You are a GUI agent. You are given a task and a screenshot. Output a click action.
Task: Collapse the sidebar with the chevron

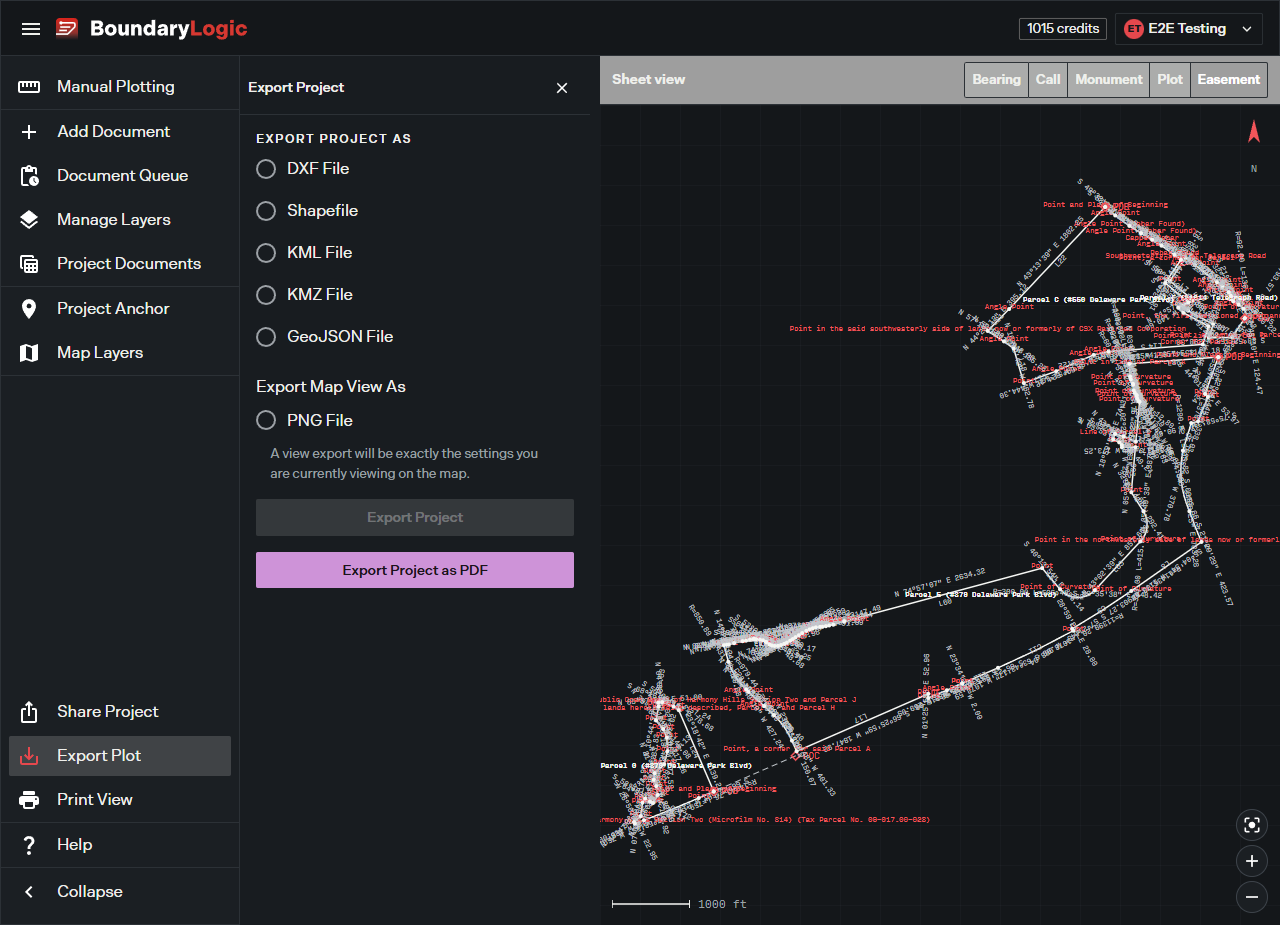[x=29, y=892]
